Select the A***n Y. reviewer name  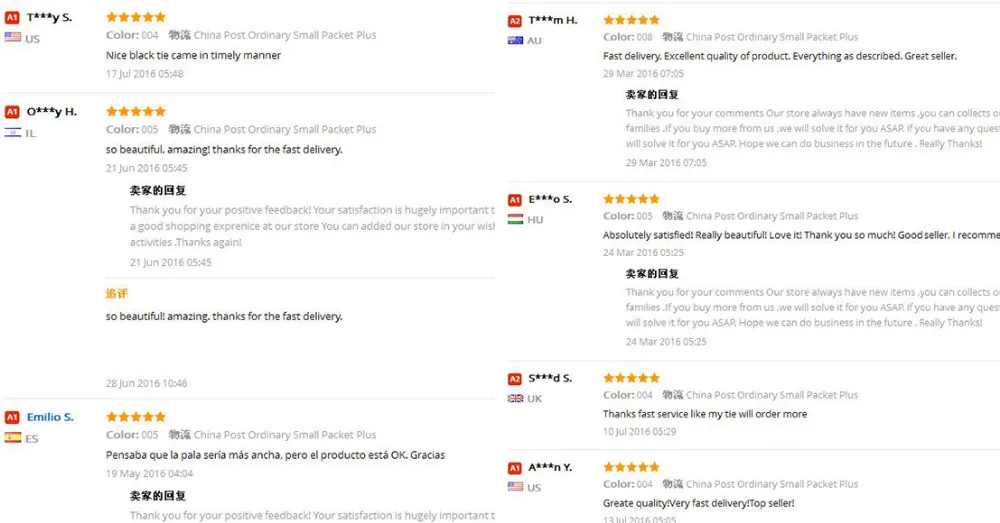(550, 467)
